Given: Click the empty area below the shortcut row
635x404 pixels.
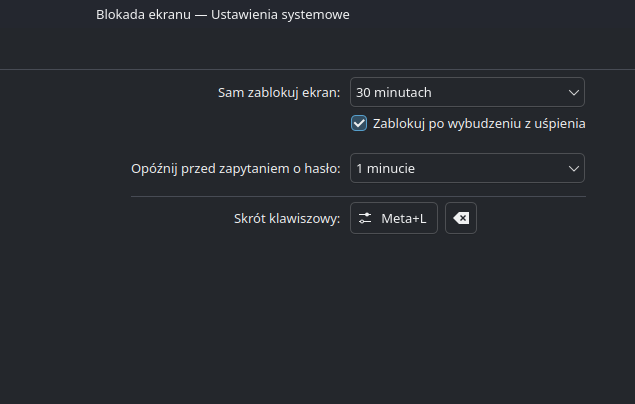Looking at the screenshot, I should (358, 310).
